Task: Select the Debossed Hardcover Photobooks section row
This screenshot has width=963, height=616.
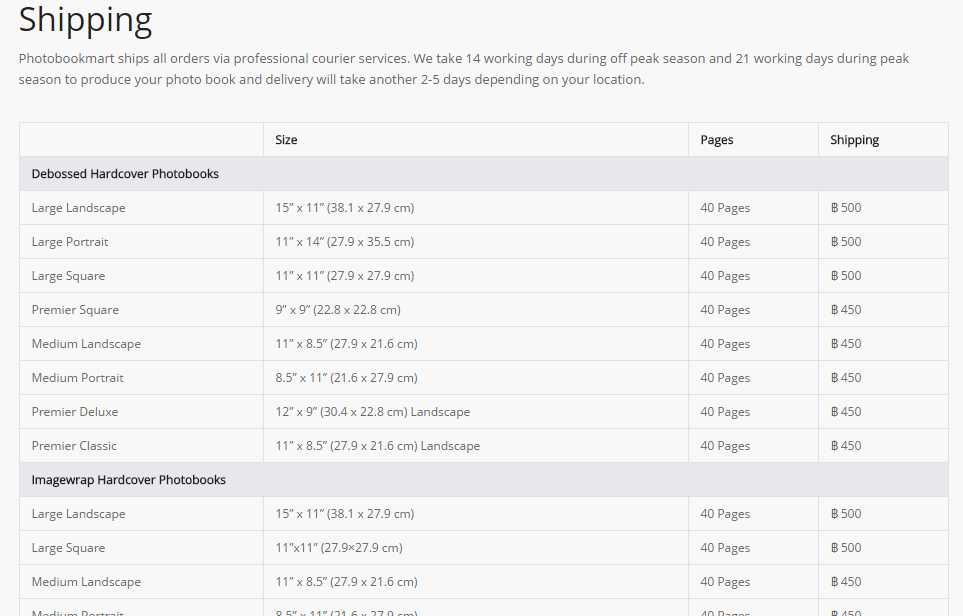Action: [125, 174]
